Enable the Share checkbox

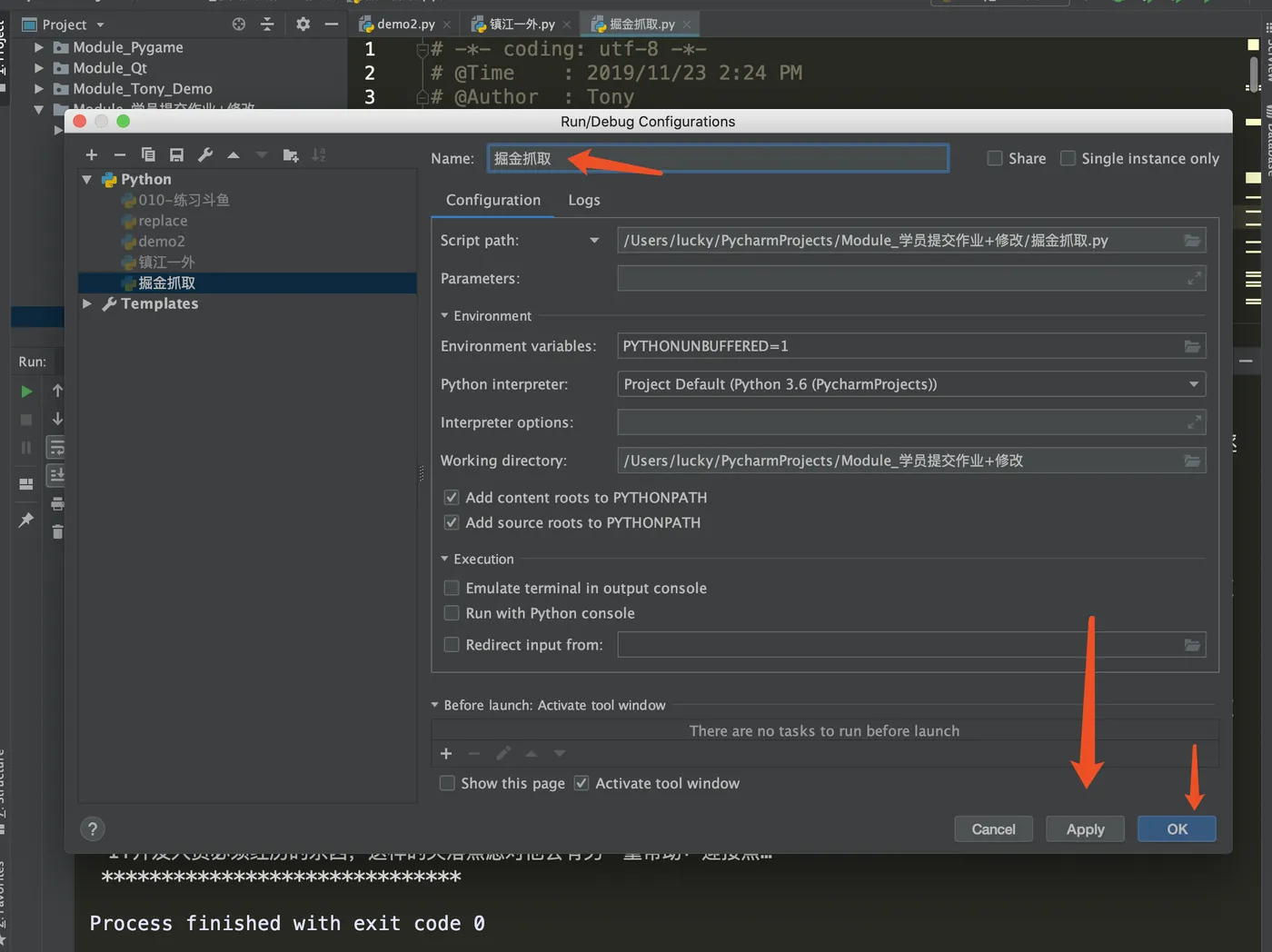click(995, 158)
